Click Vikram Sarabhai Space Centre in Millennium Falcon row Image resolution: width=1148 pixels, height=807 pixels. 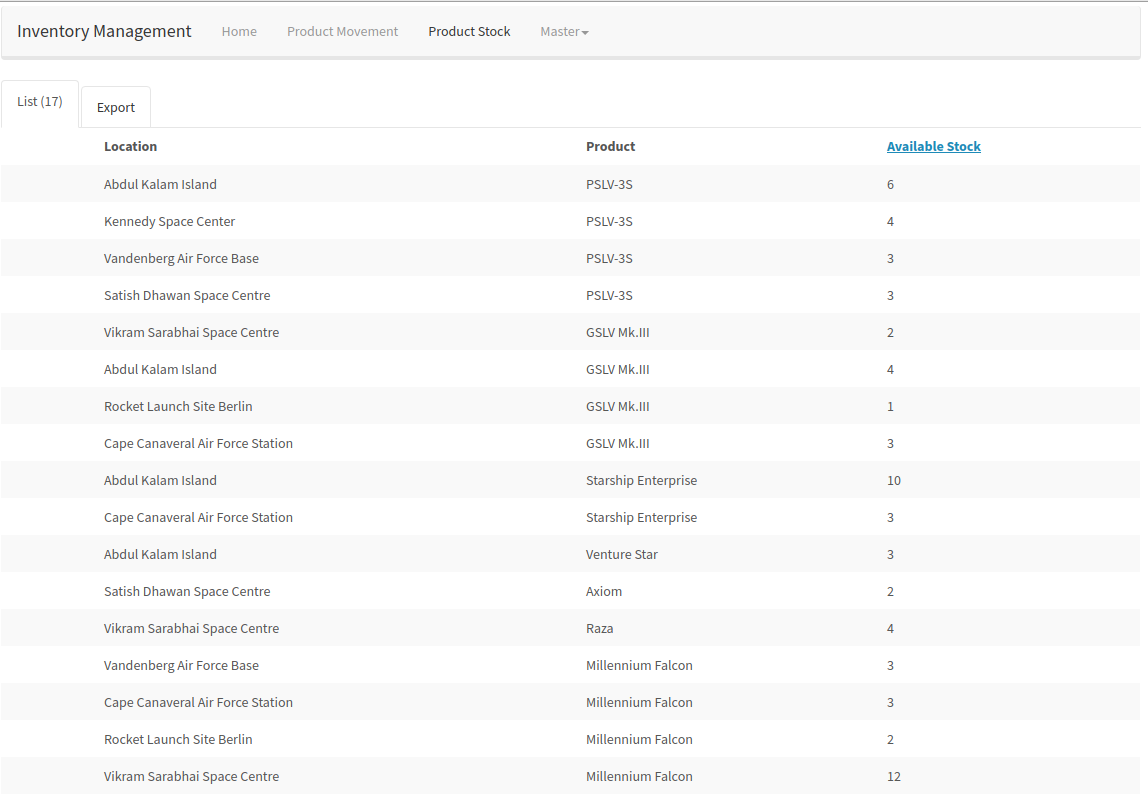[x=191, y=776]
